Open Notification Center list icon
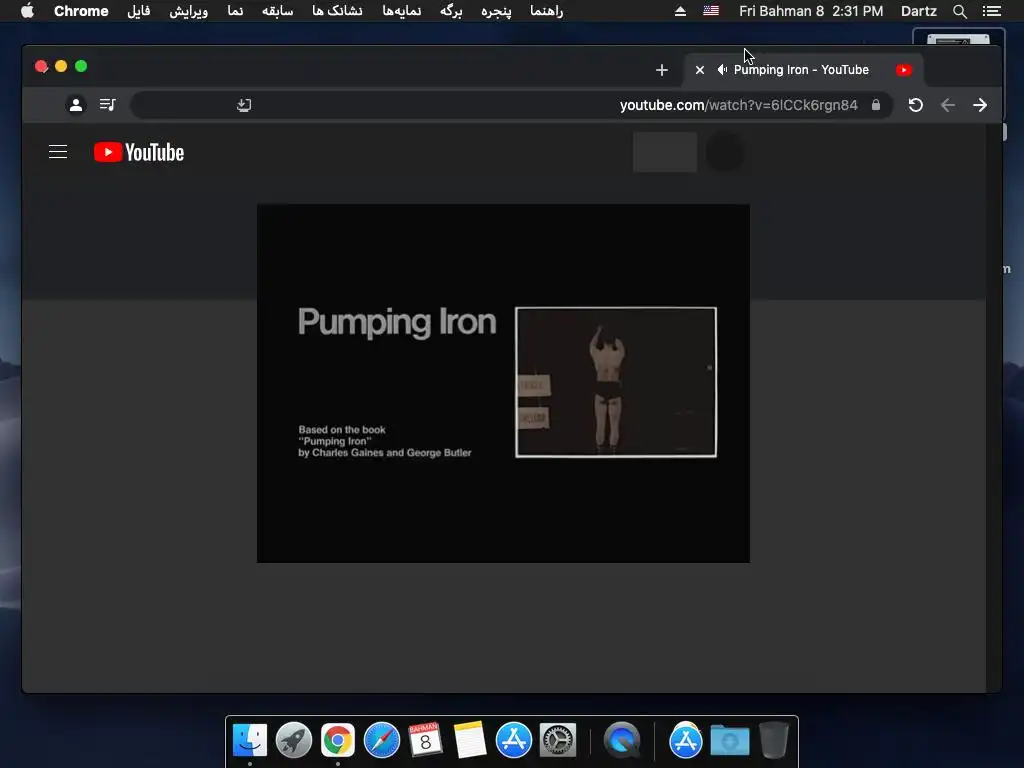This screenshot has height=768, width=1024. 991,11
